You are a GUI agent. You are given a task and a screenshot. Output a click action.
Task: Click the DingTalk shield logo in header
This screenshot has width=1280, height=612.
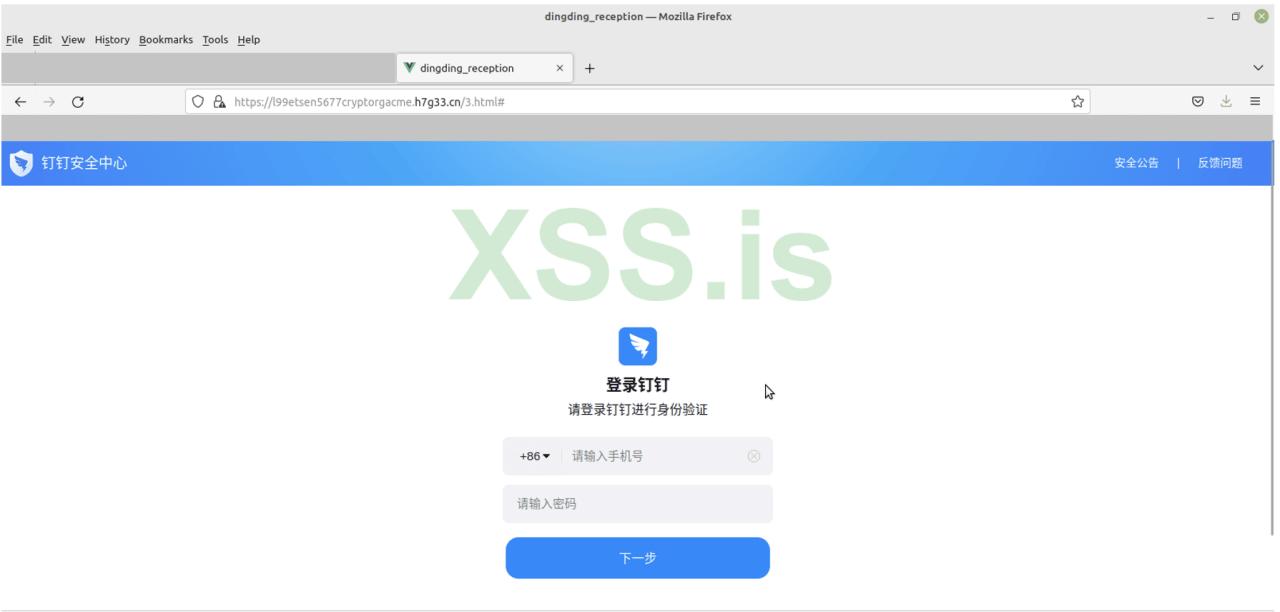pos(21,163)
